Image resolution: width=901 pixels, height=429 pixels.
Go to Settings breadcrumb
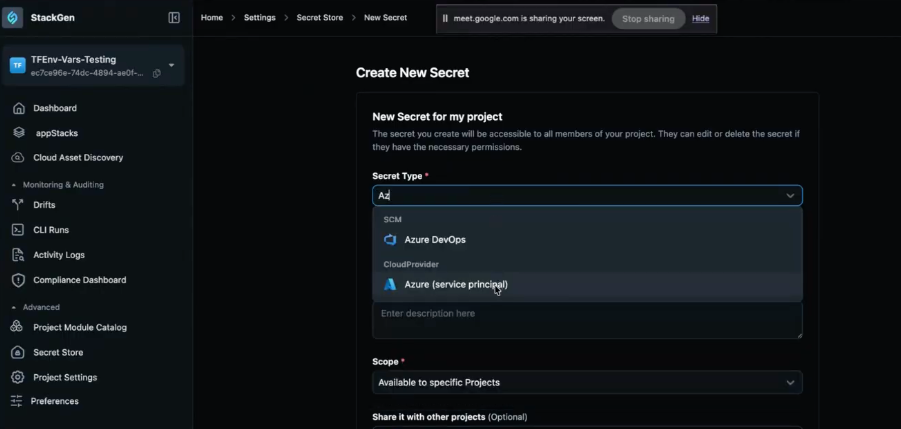point(260,18)
